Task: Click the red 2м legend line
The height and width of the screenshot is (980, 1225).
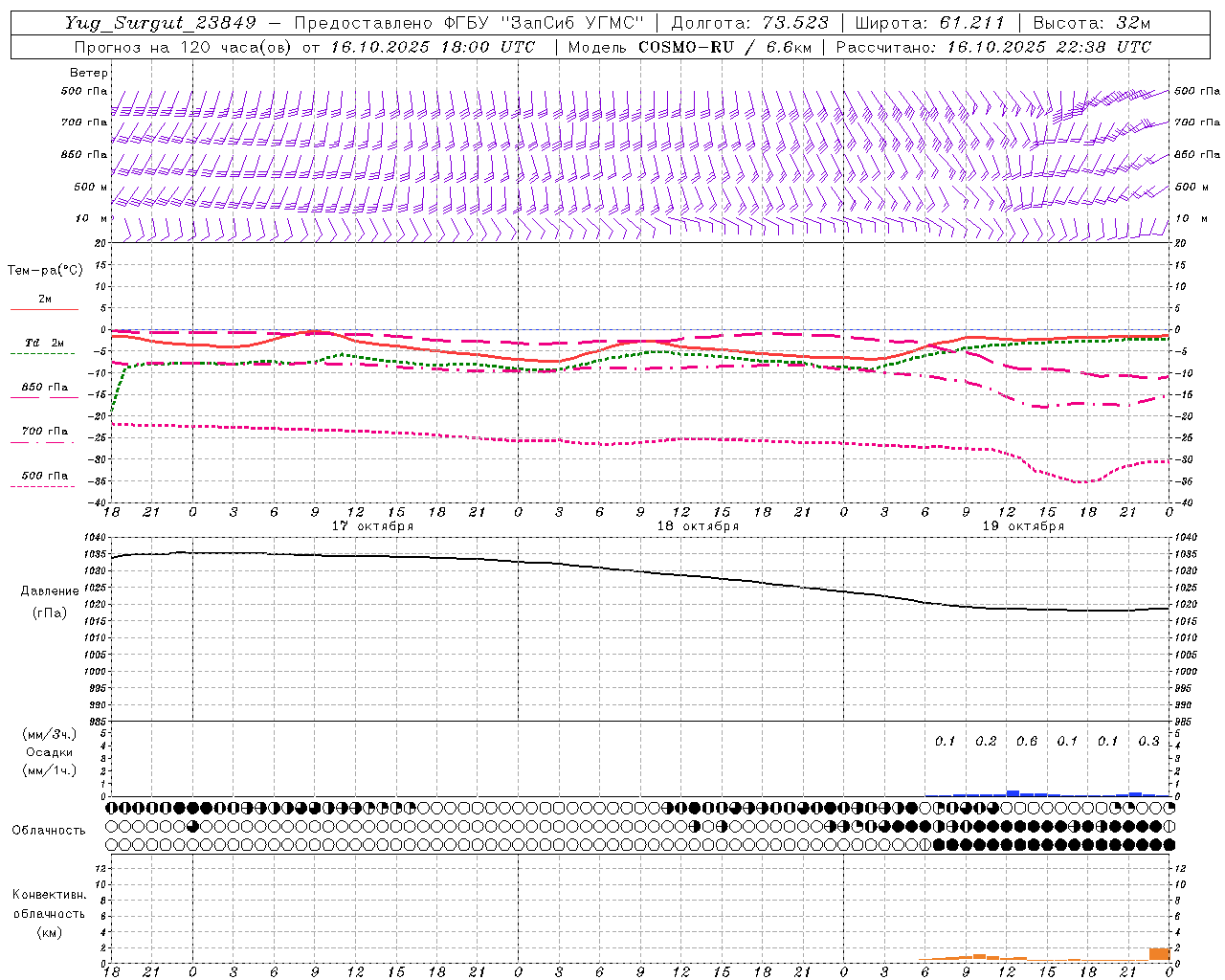Action: coord(44,309)
